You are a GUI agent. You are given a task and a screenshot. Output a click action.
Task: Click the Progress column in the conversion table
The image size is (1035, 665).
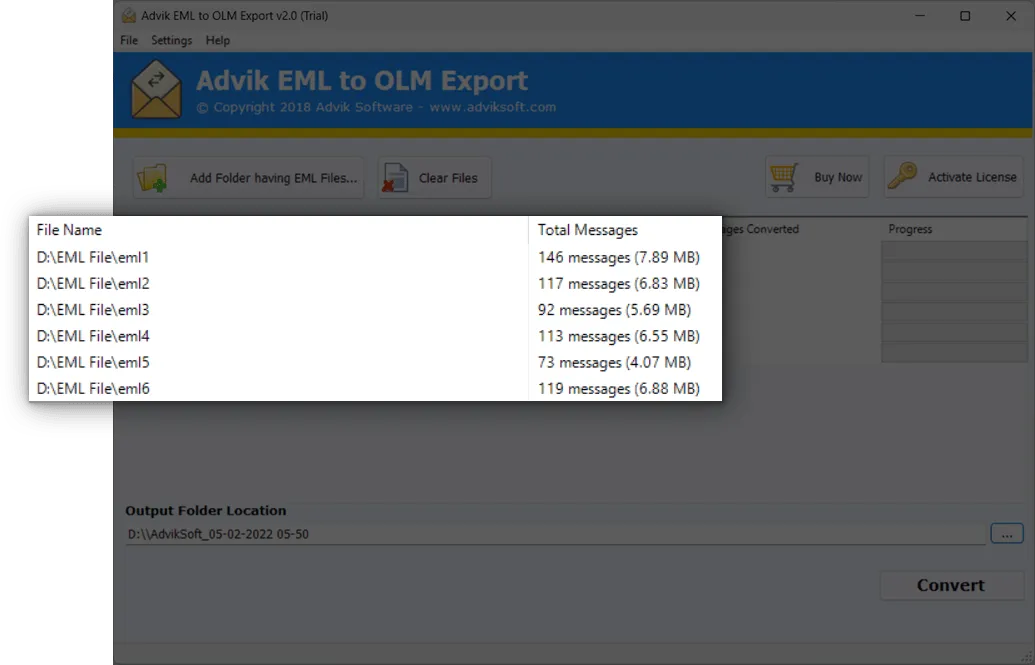coord(909,229)
